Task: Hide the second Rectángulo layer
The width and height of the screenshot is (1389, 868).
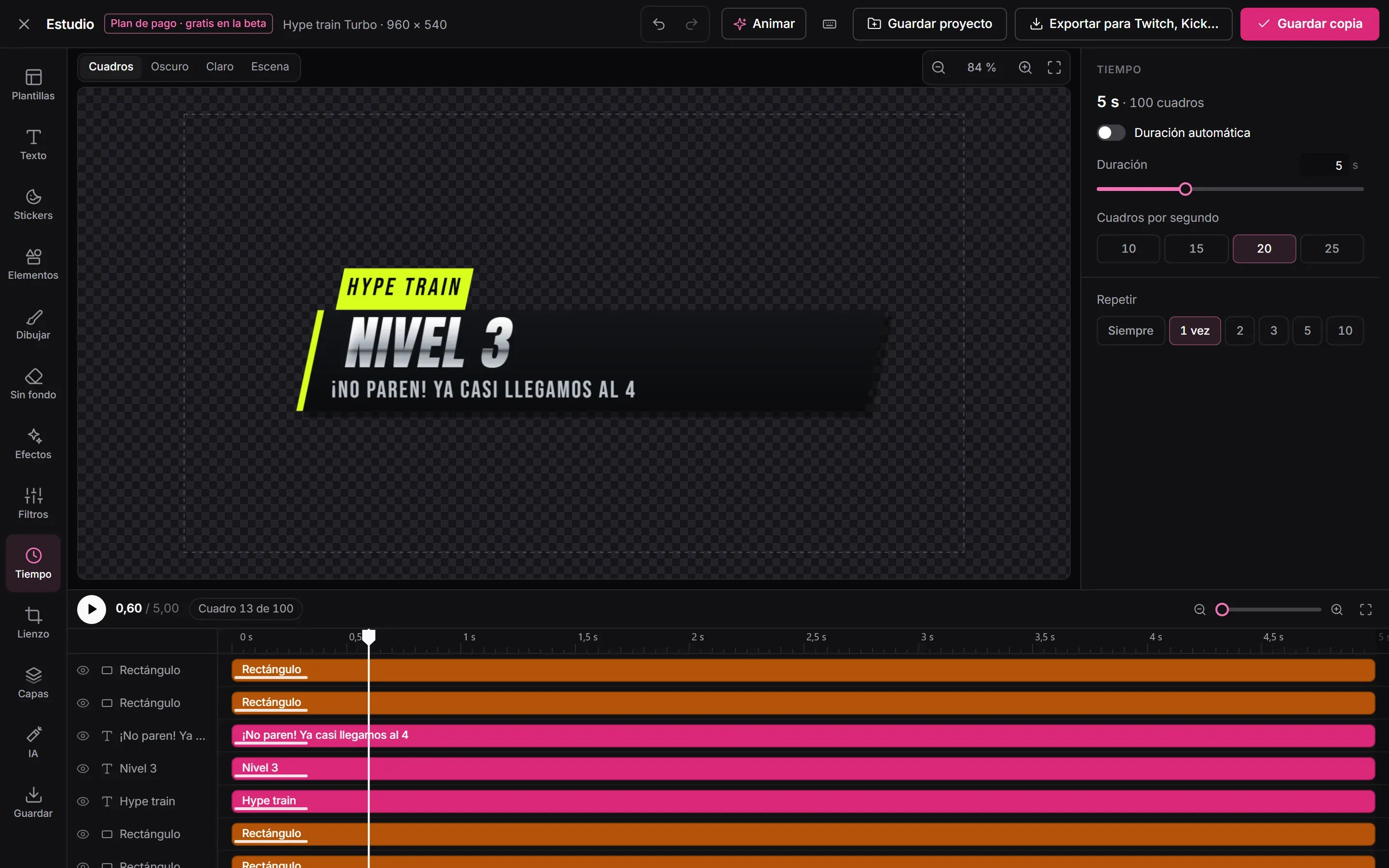Action: coord(83,703)
